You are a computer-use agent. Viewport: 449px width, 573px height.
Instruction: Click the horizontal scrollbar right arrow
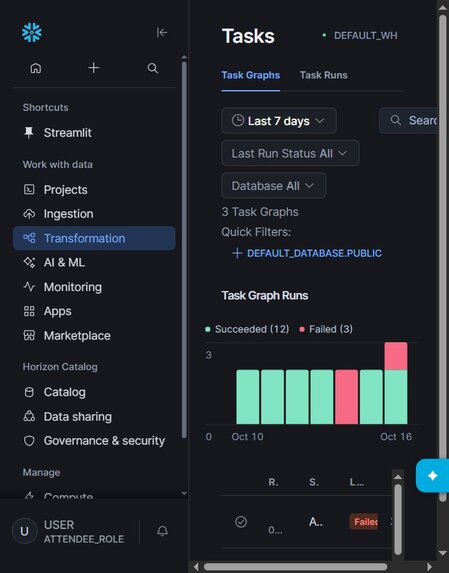[x=430, y=567]
